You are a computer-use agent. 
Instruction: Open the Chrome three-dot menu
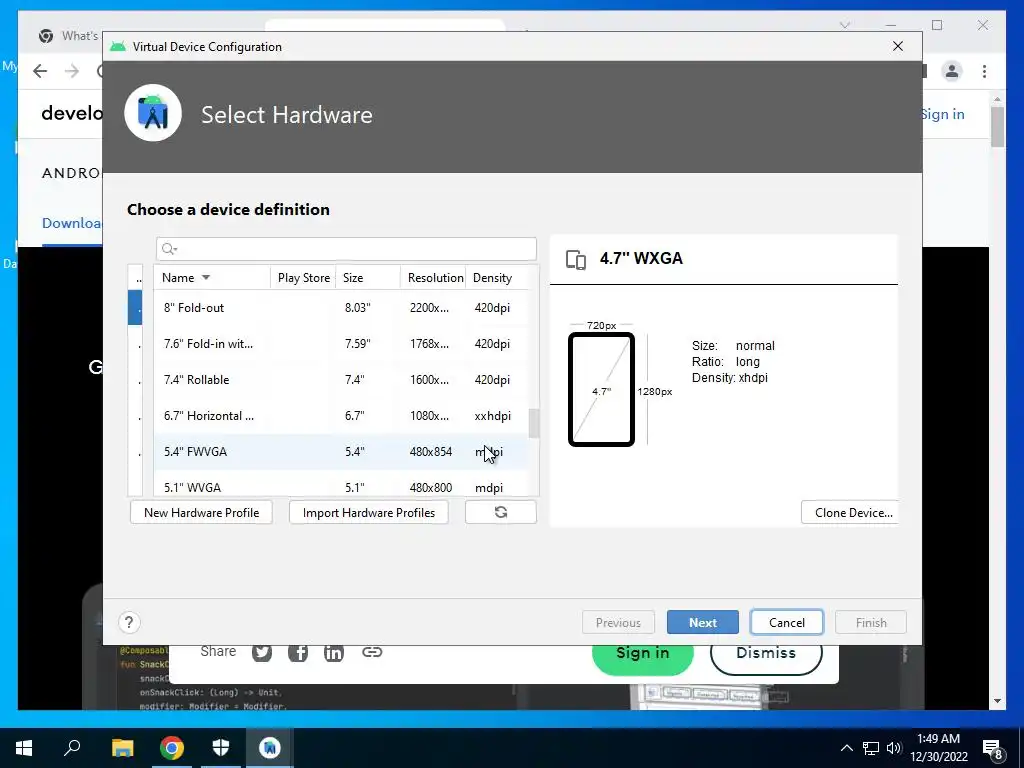984,71
